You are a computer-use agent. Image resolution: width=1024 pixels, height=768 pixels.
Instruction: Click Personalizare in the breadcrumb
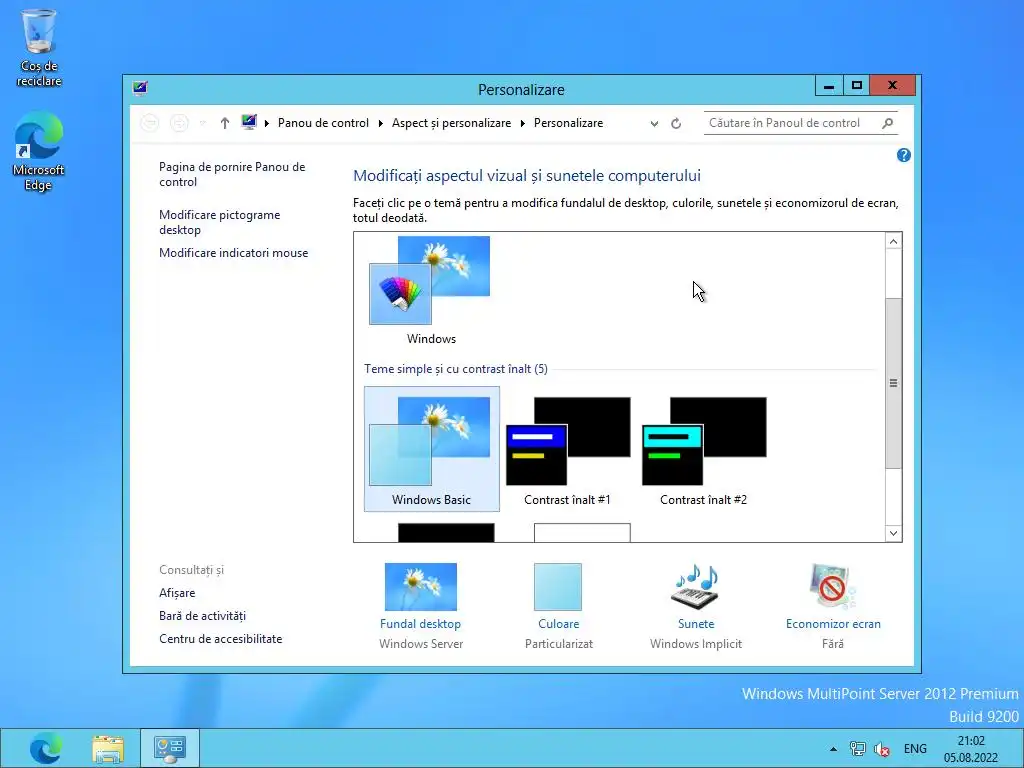point(568,123)
